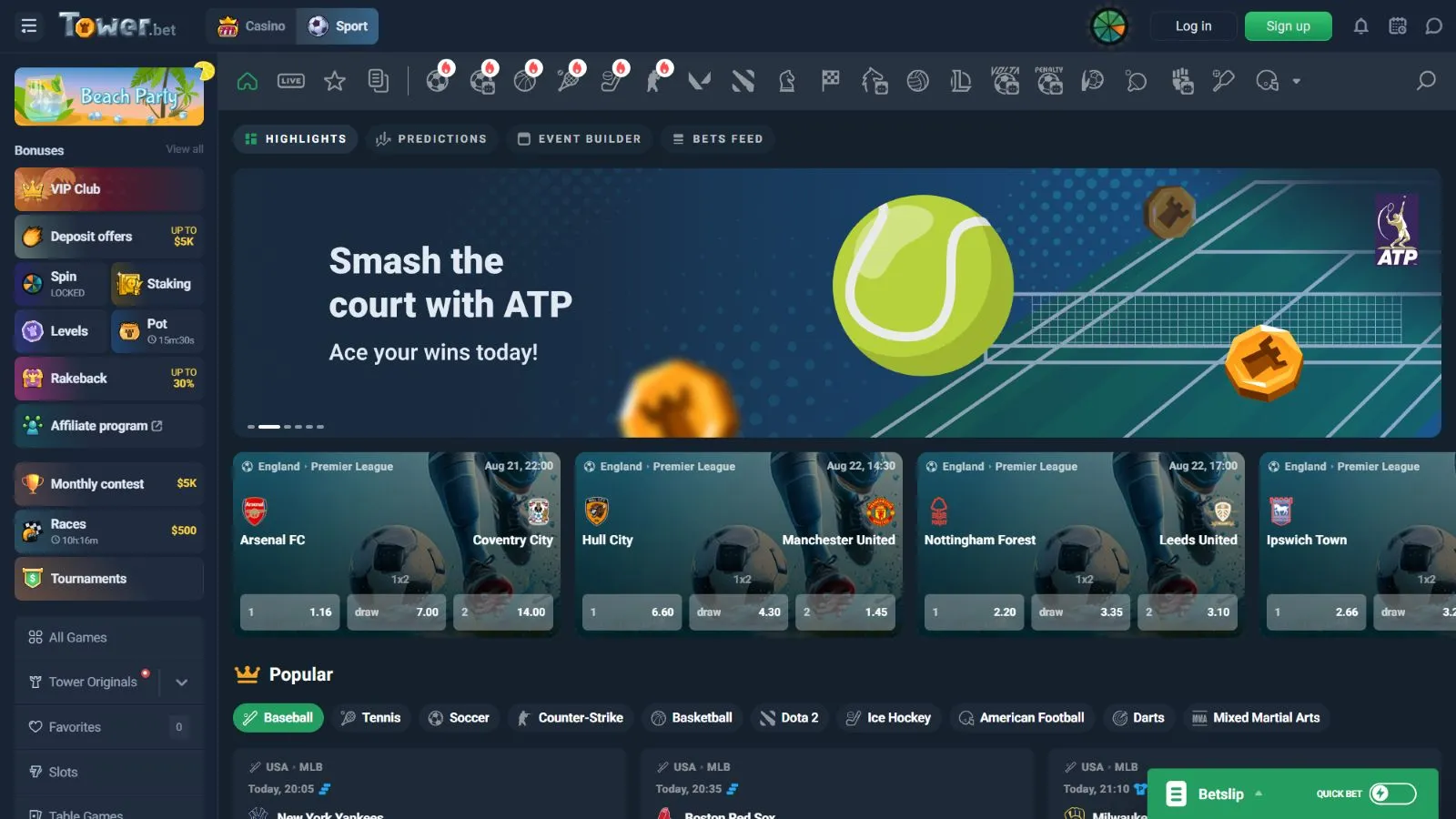Open Favorites in sidebar
The image size is (1456, 819).
[109, 727]
